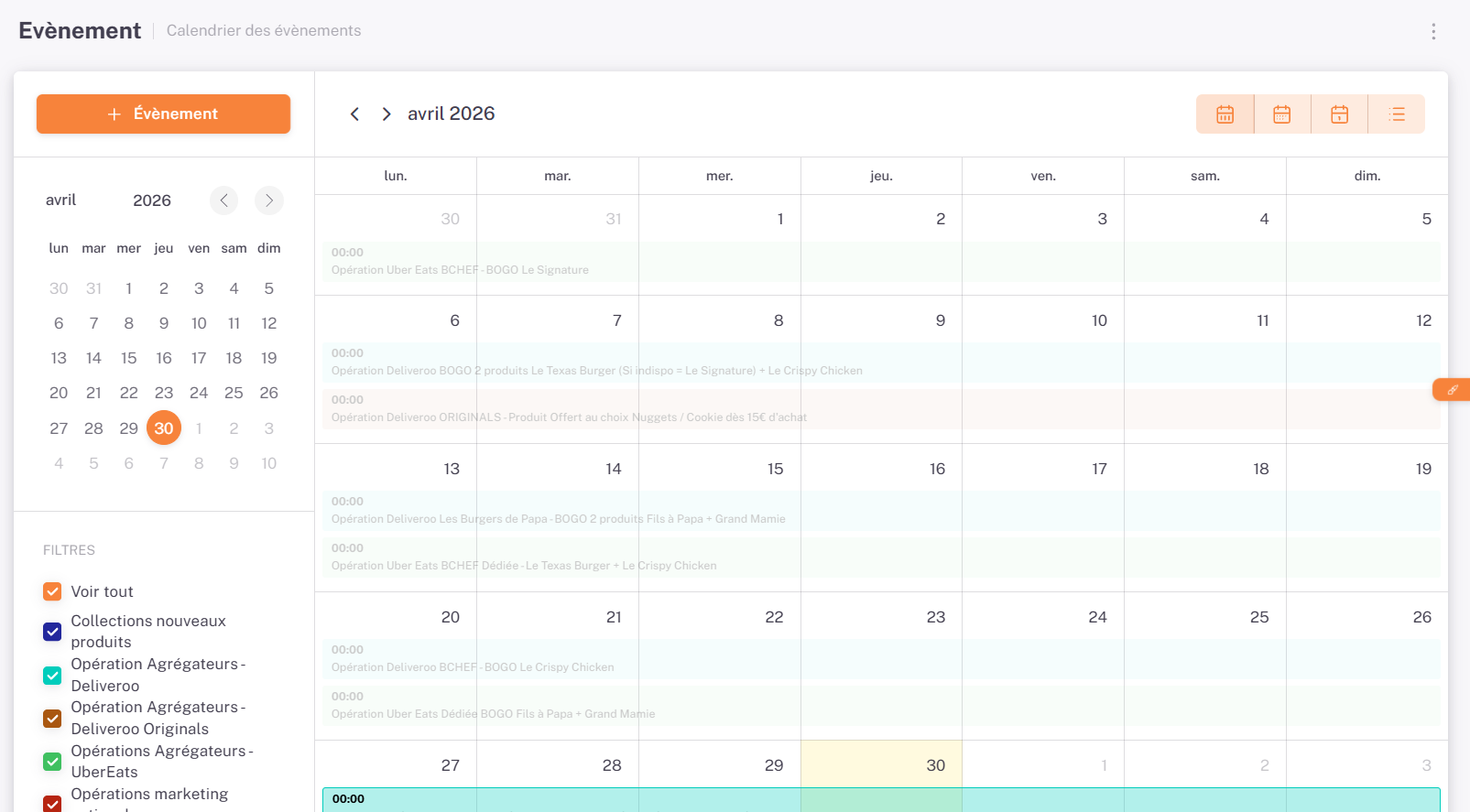Open event 'Opération Uber Eats BCHEF Dédiée'
Viewport: 1470px width, 812px height.
point(880,558)
